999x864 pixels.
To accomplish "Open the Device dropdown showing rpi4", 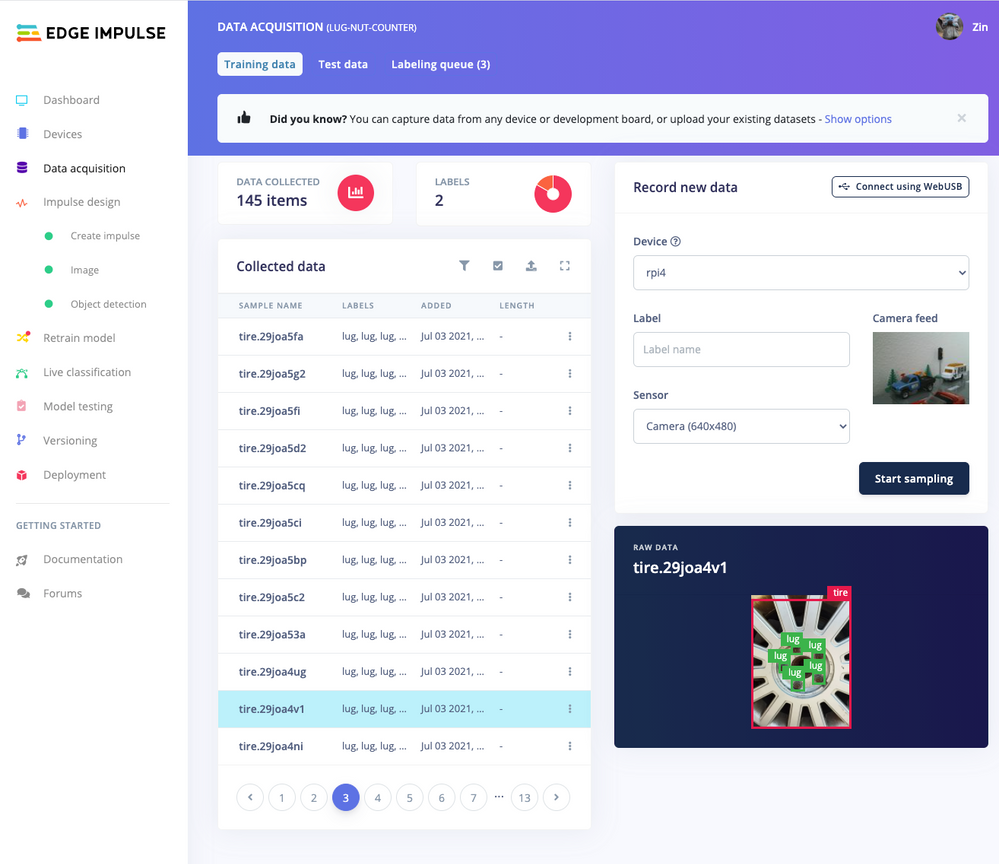I will pos(801,273).
